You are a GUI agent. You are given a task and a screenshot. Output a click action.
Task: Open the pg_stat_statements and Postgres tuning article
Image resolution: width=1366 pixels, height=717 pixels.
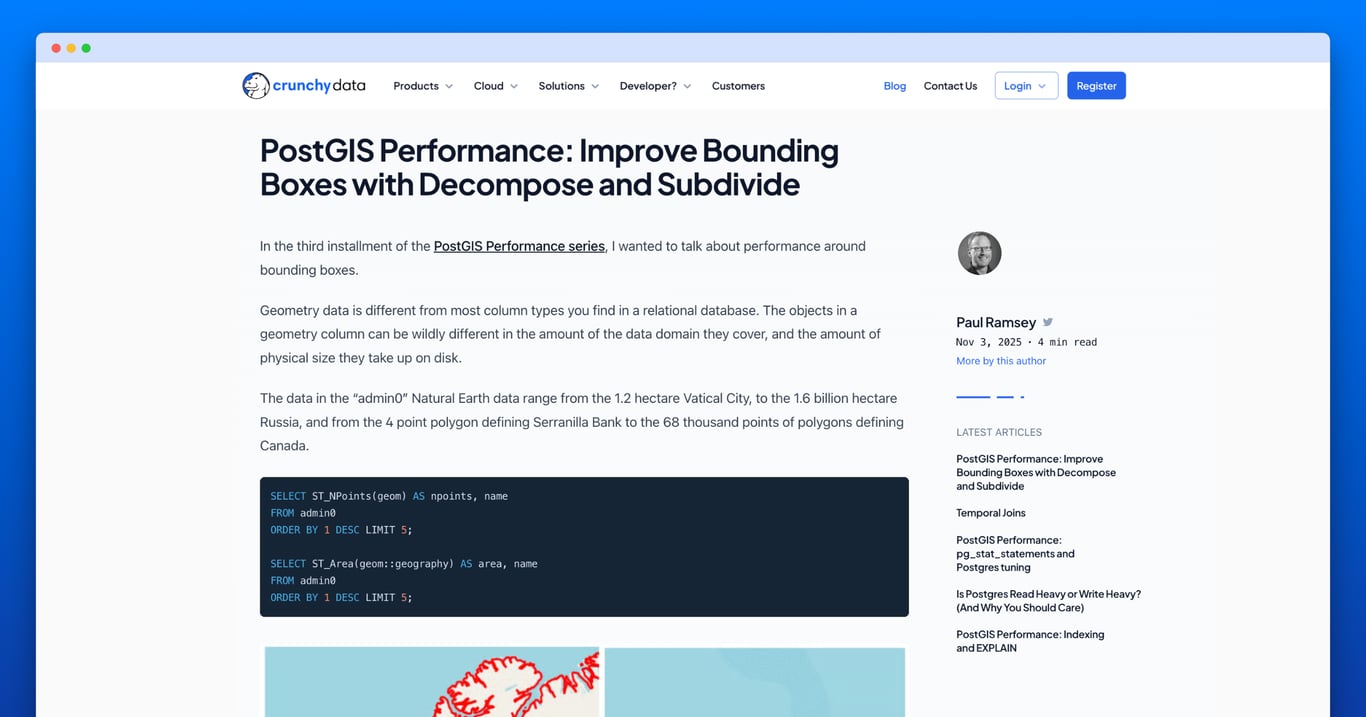pos(1015,553)
